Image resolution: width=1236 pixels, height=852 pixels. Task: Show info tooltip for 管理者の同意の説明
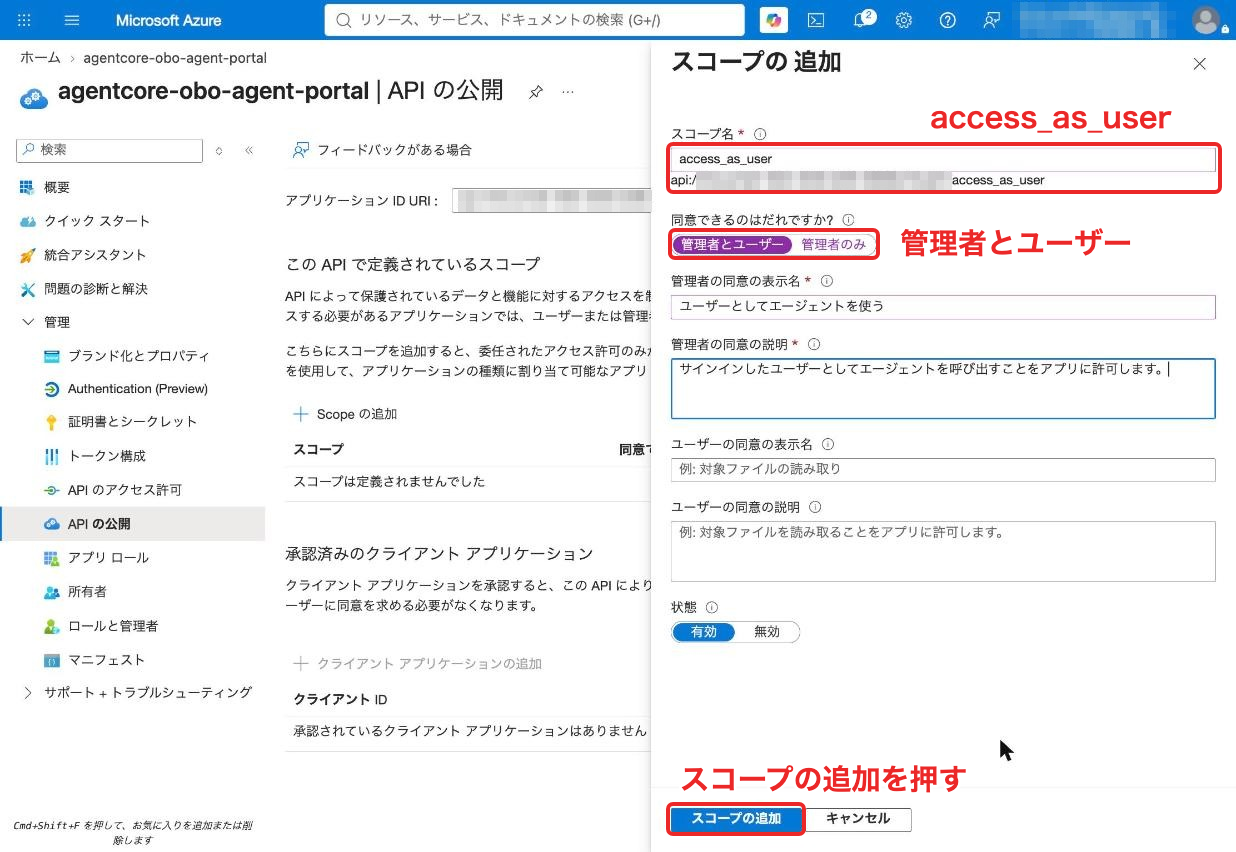pos(814,344)
